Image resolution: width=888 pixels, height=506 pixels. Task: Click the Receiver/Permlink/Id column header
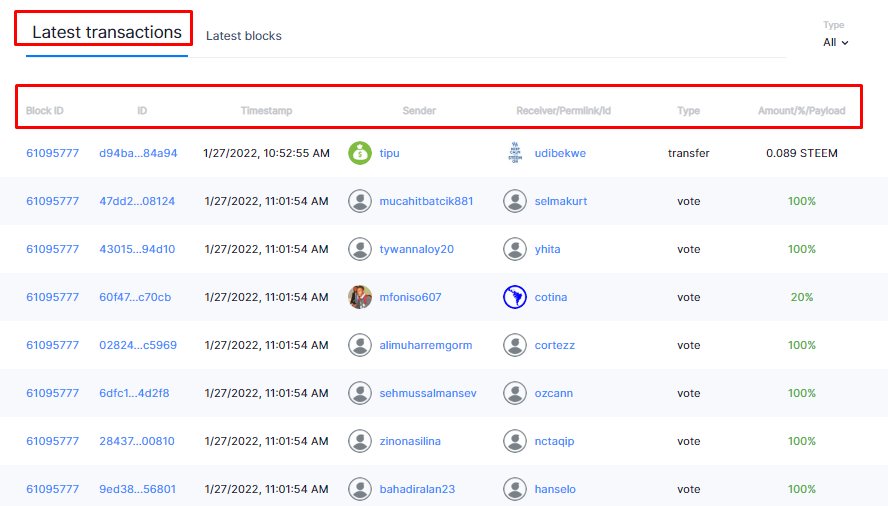coord(563,110)
